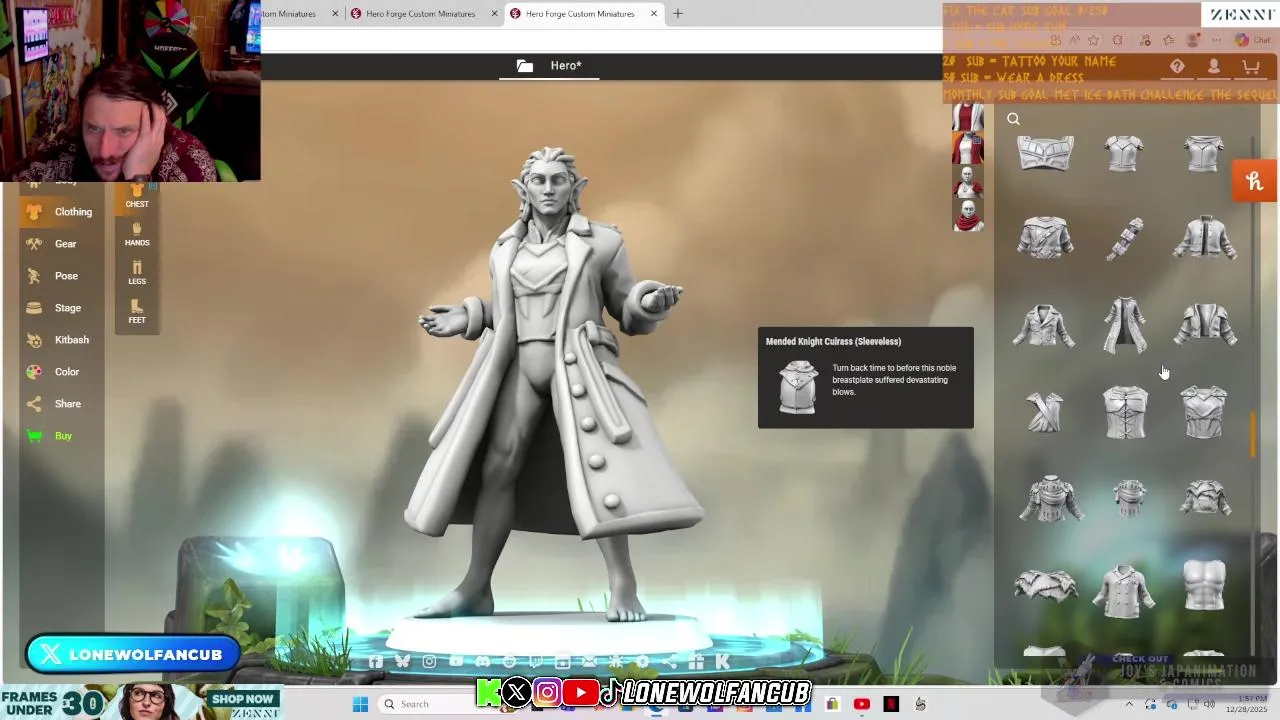1280x720 pixels.
Task: Click the Discord icon in the footer row
Action: point(483,661)
